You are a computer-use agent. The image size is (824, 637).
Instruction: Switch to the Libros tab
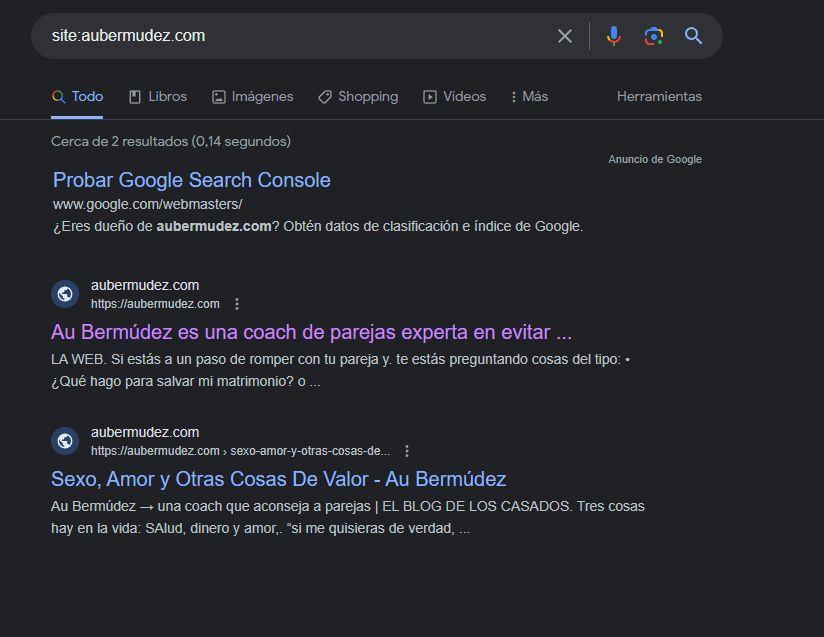[158, 97]
